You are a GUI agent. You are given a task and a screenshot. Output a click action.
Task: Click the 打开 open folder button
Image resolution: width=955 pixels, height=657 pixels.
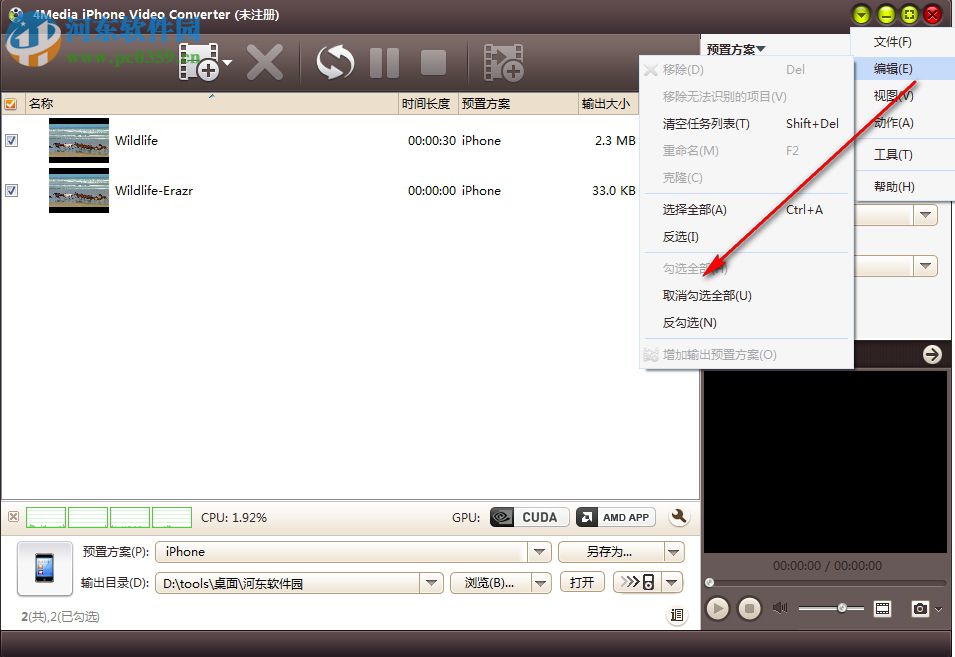click(582, 581)
